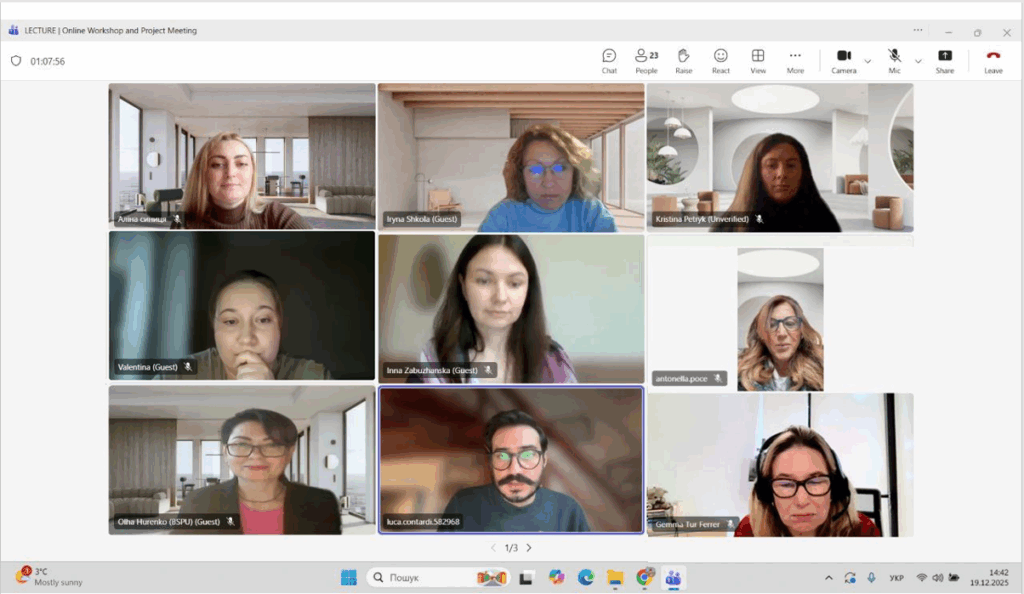Image resolution: width=1024 pixels, height=594 pixels.
Task: Select luca.contardi's video tile
Action: click(x=511, y=460)
